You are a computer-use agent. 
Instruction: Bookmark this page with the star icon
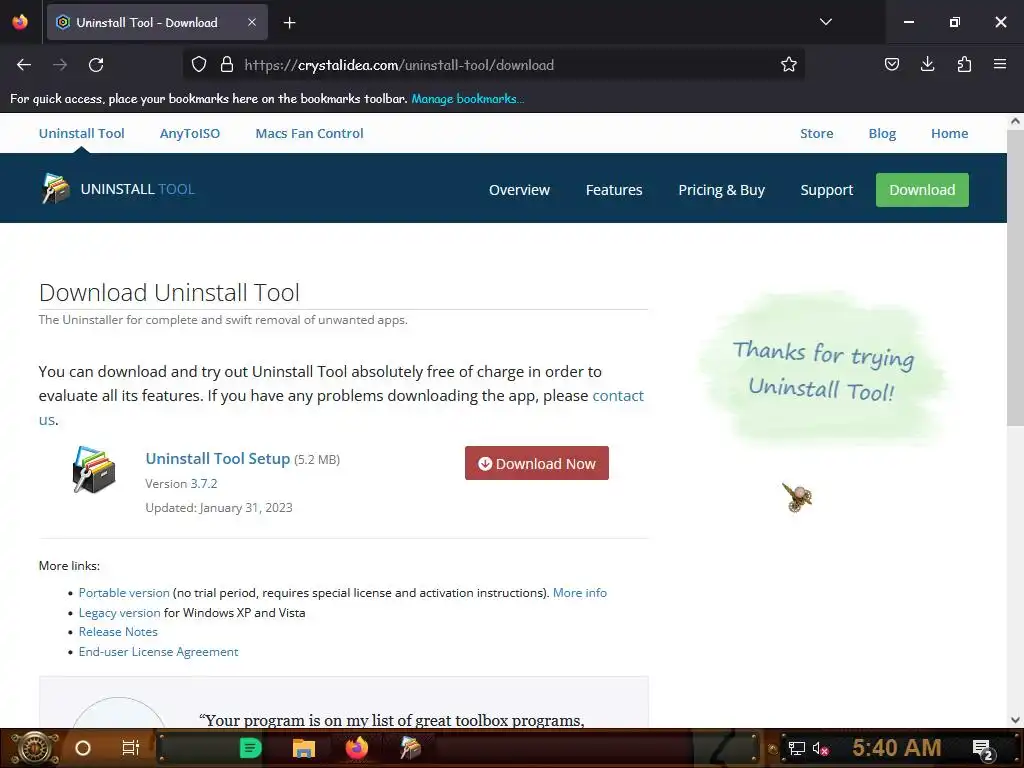789,65
